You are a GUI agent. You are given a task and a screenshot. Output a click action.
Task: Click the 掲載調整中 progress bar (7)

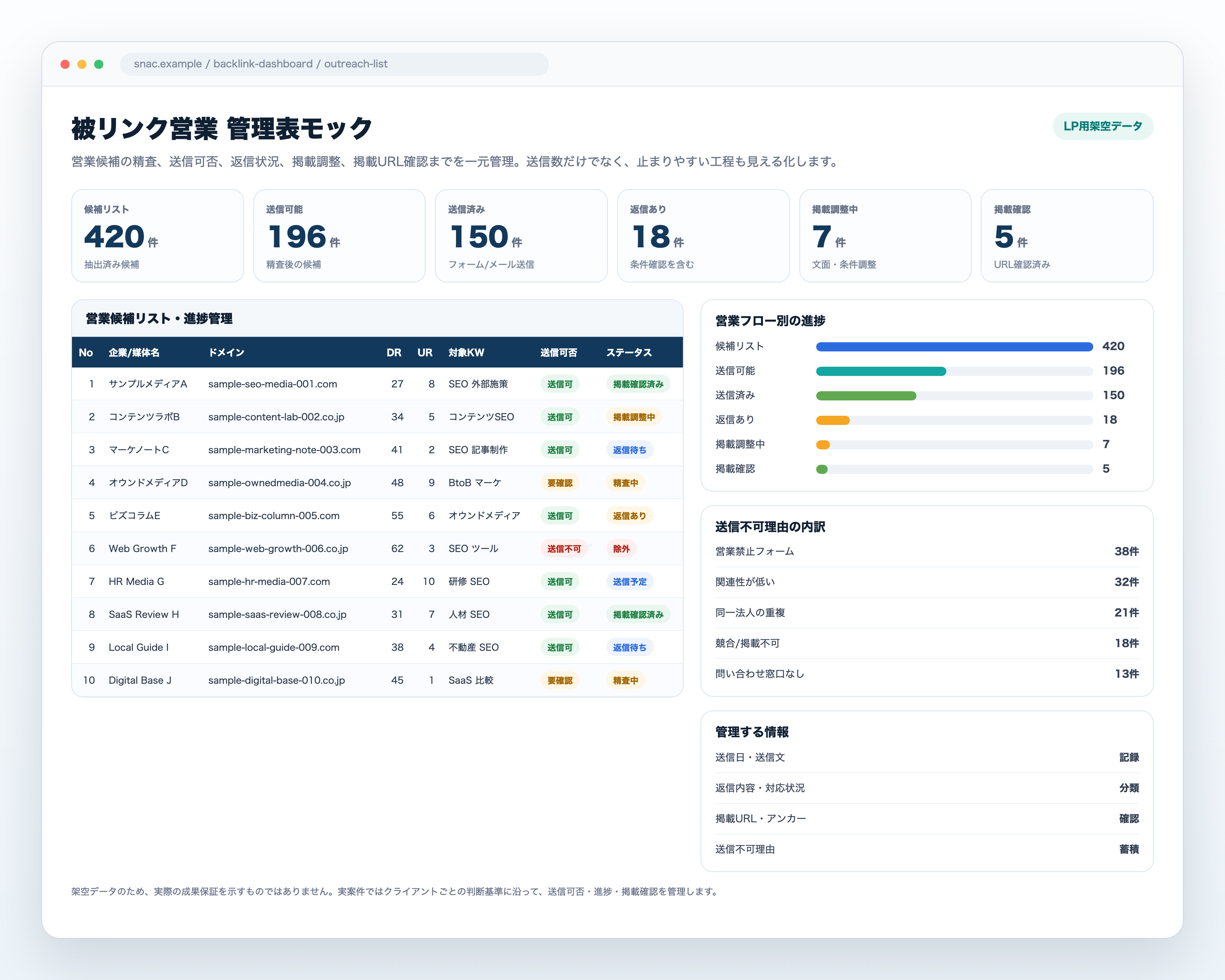(954, 444)
